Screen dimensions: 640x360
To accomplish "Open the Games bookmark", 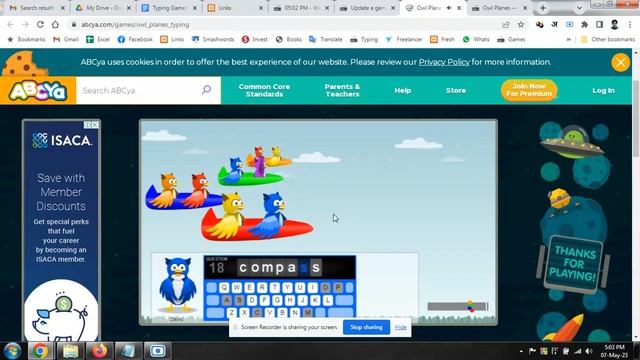I will pyautogui.click(x=511, y=39).
